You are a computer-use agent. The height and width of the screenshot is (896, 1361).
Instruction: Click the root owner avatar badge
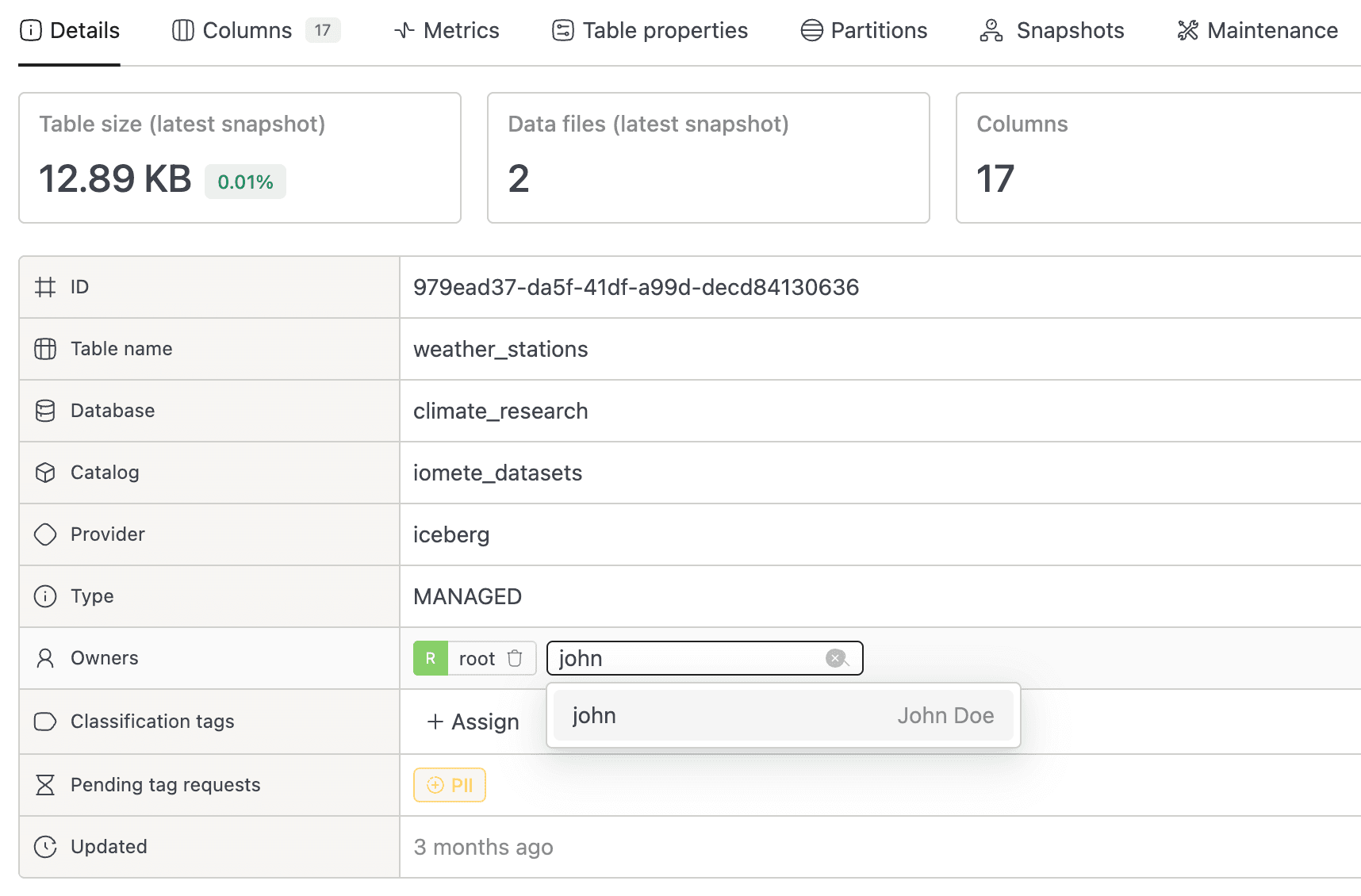tap(431, 658)
